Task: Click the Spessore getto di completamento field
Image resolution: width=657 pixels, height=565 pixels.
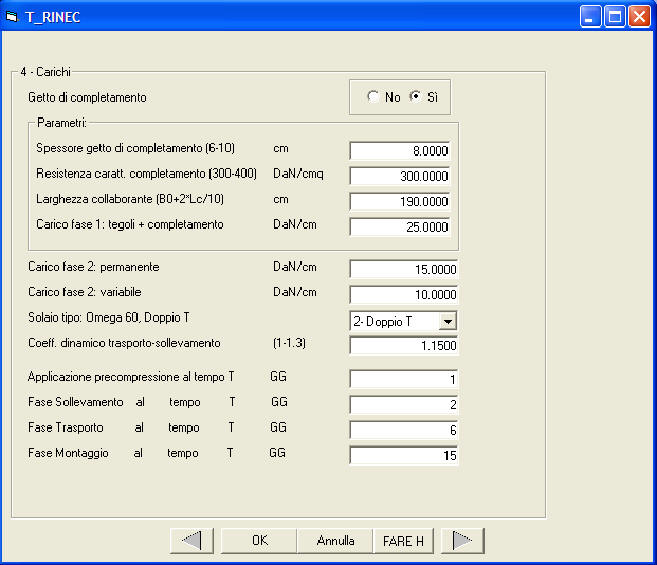Action: pos(400,150)
